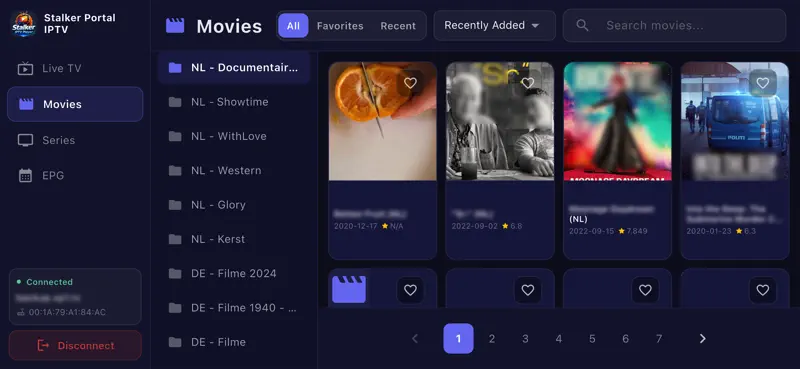Click the EPG calendar icon

pos(25,176)
